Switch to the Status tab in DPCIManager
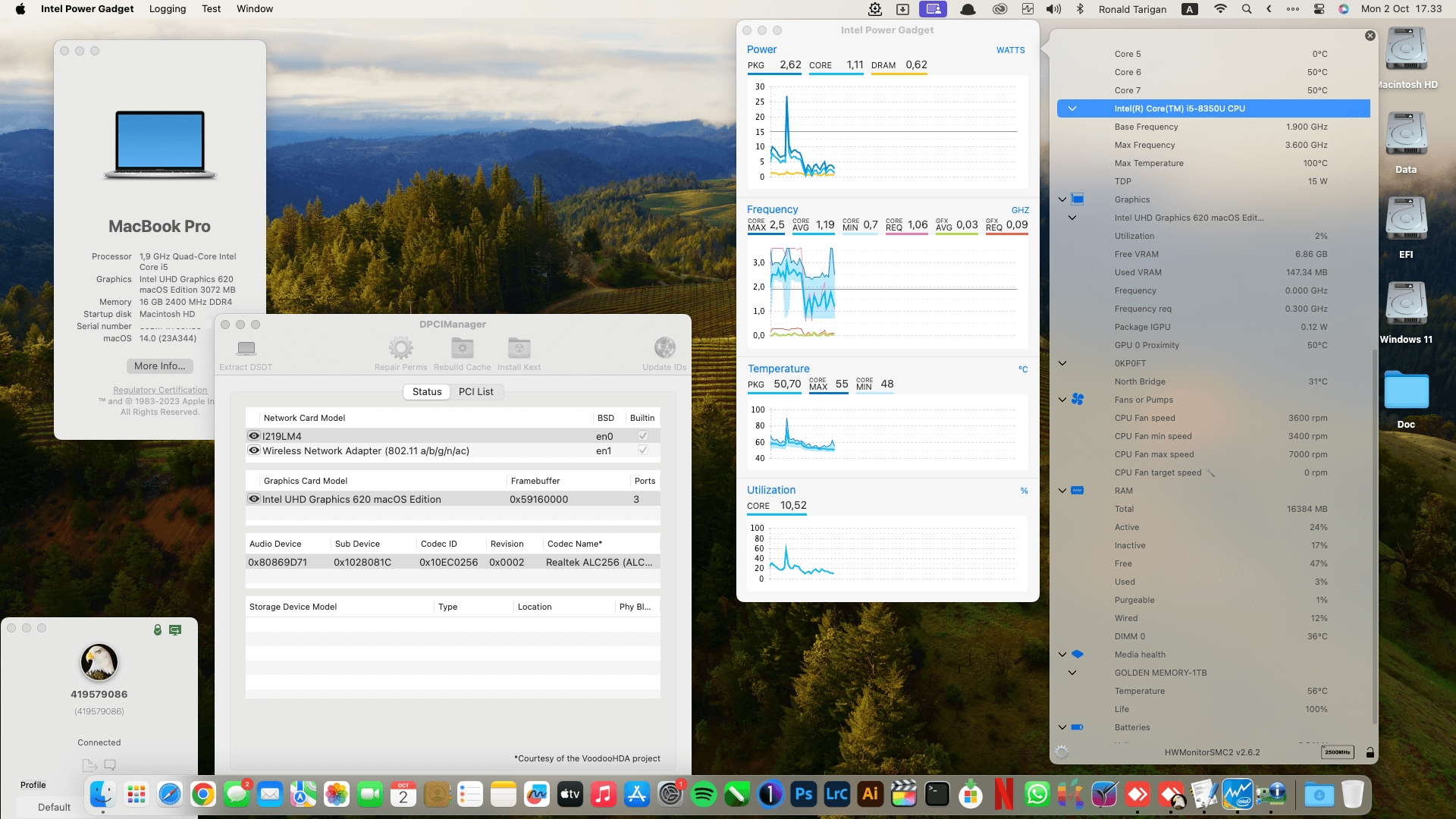The height and width of the screenshot is (819, 1456). pos(427,392)
